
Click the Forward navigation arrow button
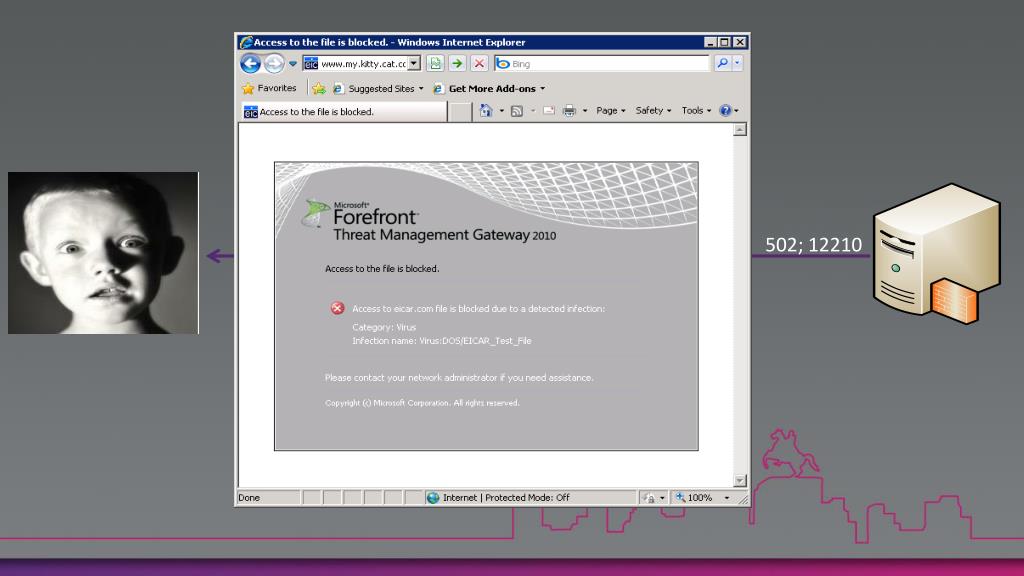point(274,63)
